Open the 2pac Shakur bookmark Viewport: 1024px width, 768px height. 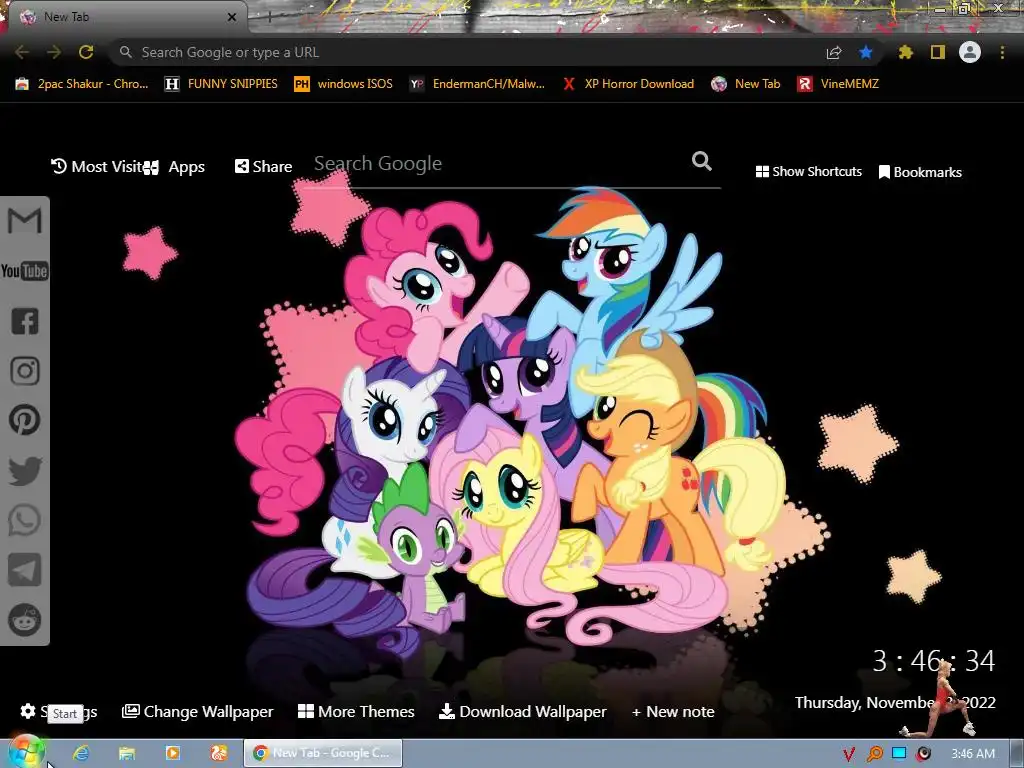[x=82, y=84]
